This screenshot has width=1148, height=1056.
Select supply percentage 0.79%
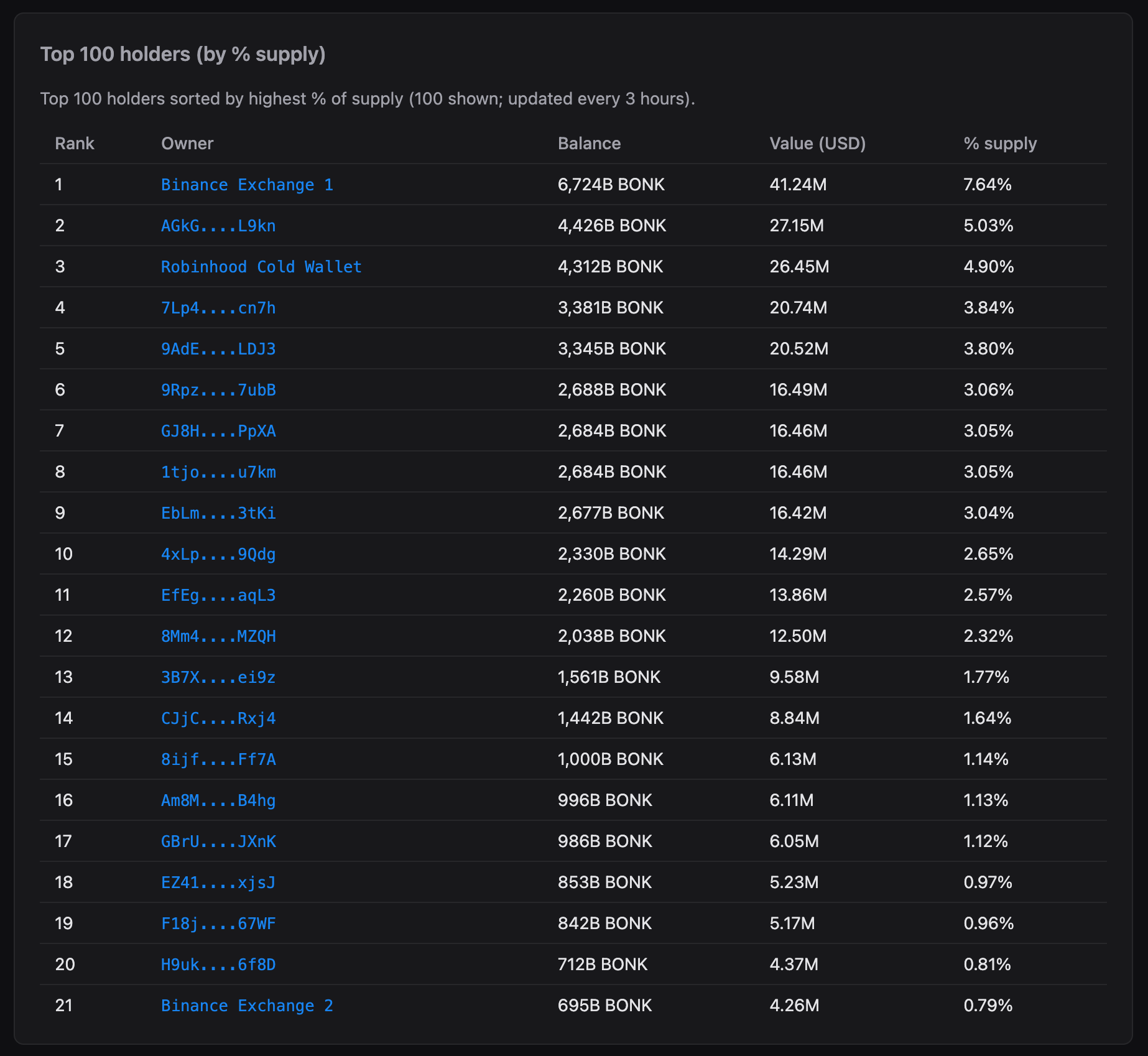point(988,1006)
